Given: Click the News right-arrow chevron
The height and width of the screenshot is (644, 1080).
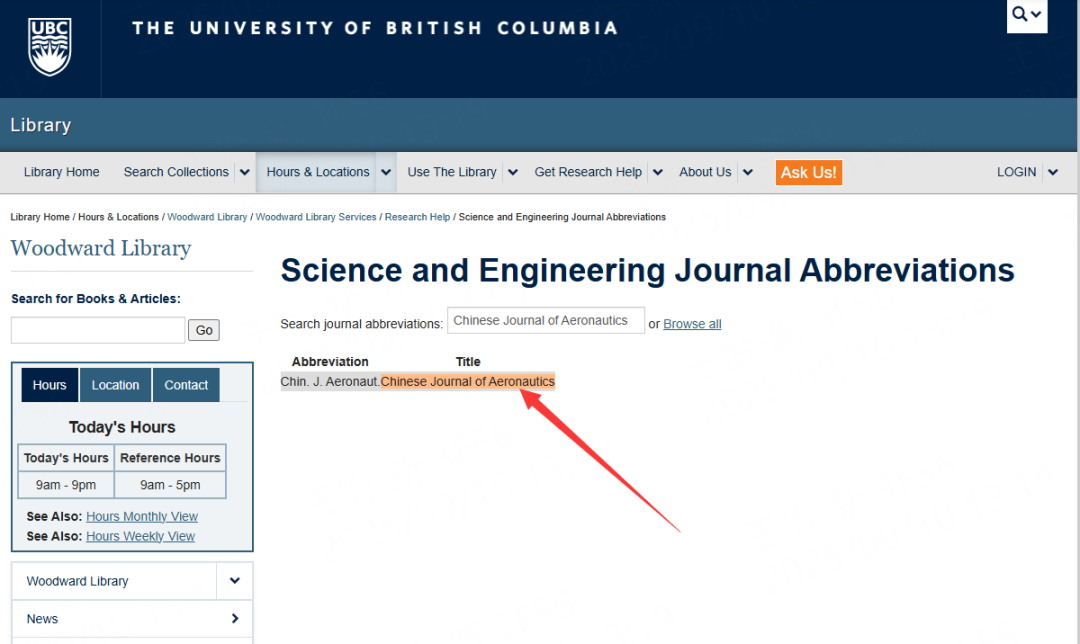Looking at the screenshot, I should pos(235,619).
